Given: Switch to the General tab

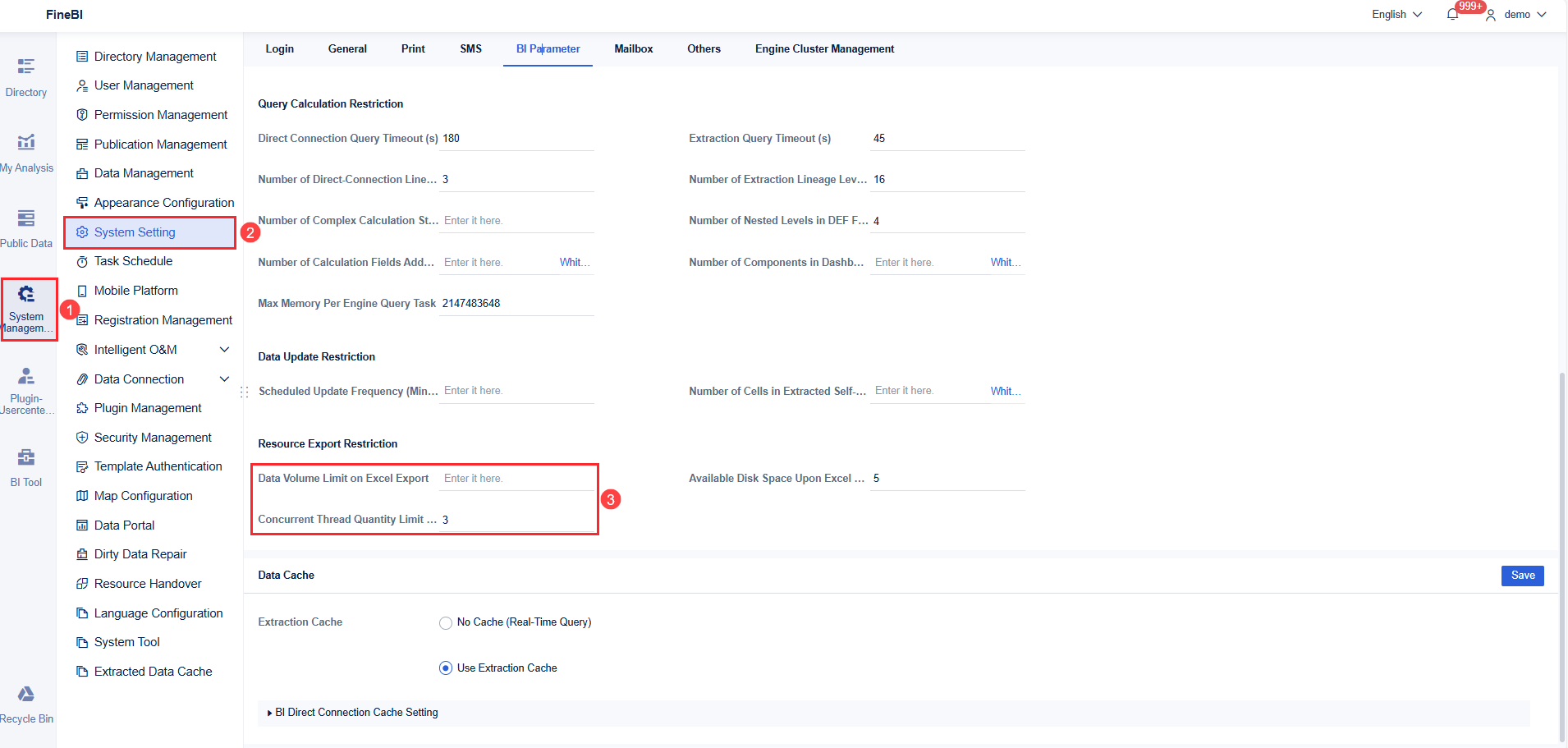Looking at the screenshot, I should pyautogui.click(x=347, y=49).
